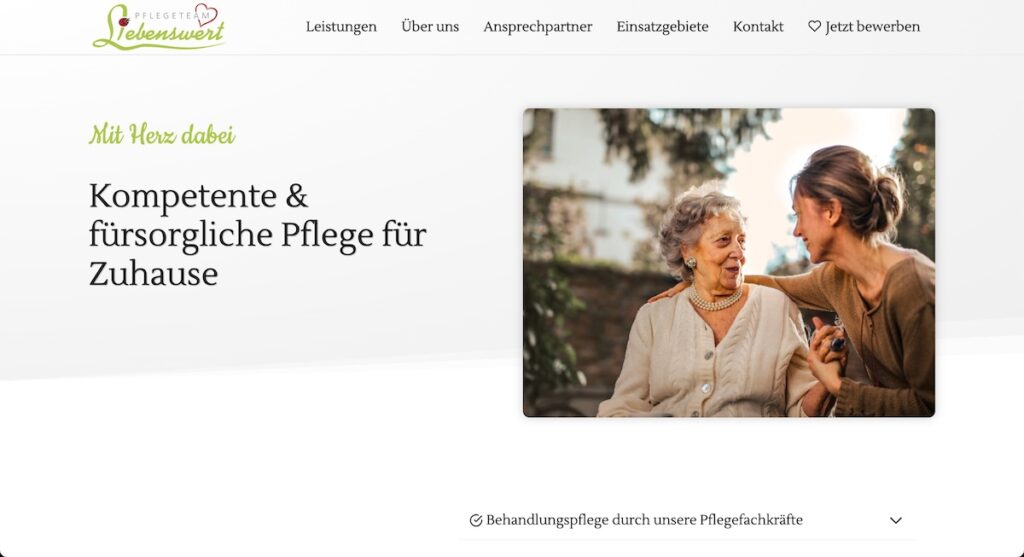This screenshot has height=557, width=1024.
Task: Open the green Liebenswert script wordmark
Action: [x=159, y=33]
